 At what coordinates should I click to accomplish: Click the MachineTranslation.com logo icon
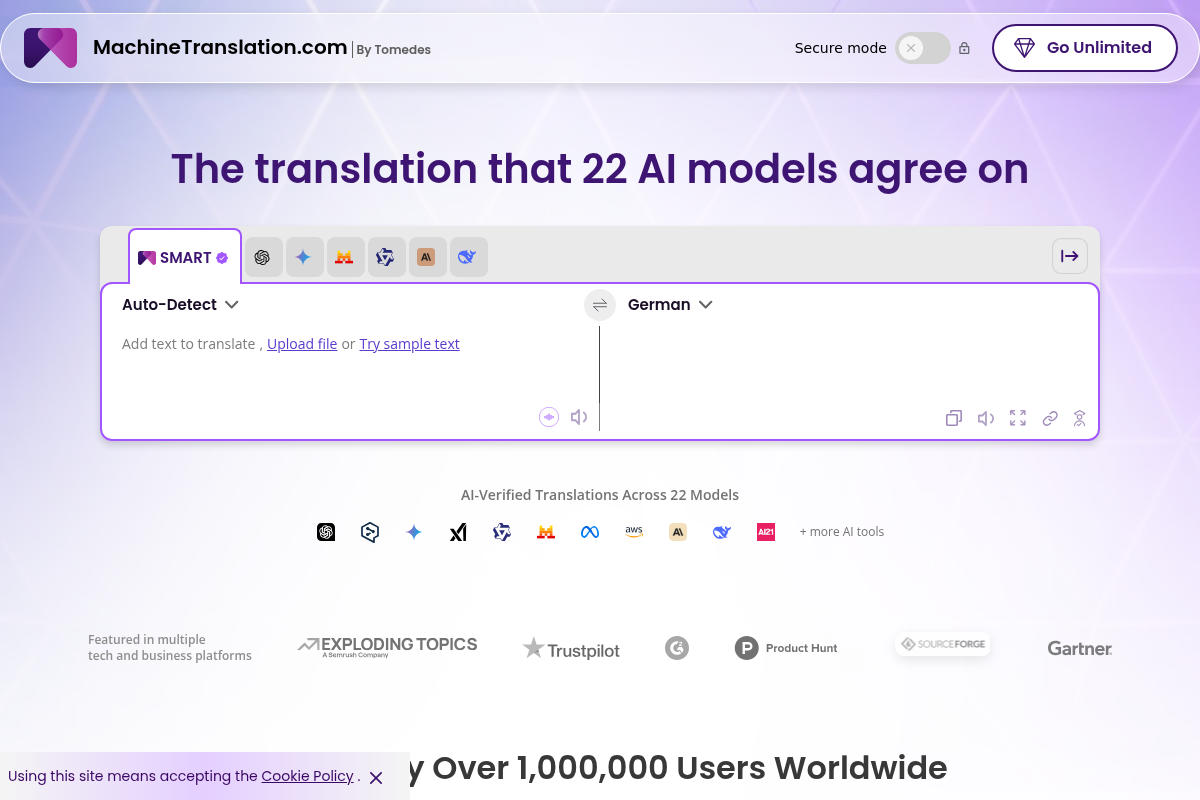[50, 48]
